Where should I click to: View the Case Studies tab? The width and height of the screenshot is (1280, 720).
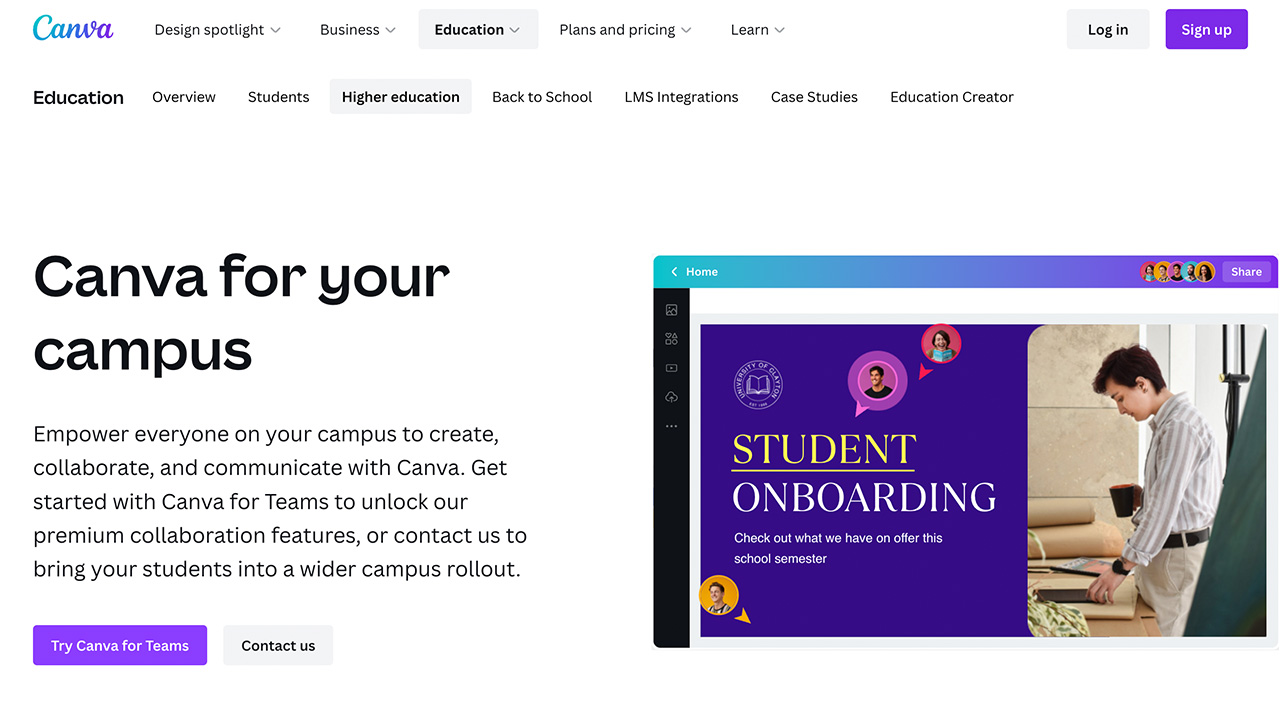click(814, 97)
